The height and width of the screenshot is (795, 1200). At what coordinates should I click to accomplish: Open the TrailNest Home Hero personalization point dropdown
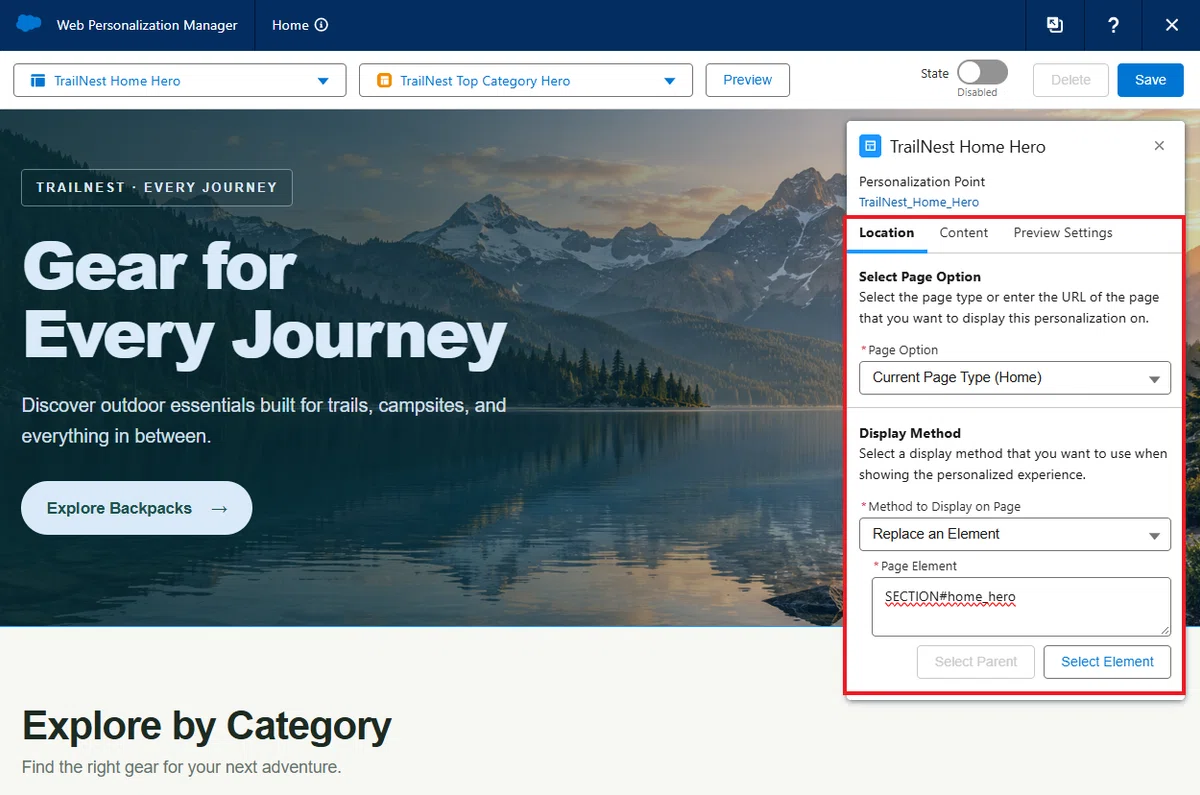(180, 81)
